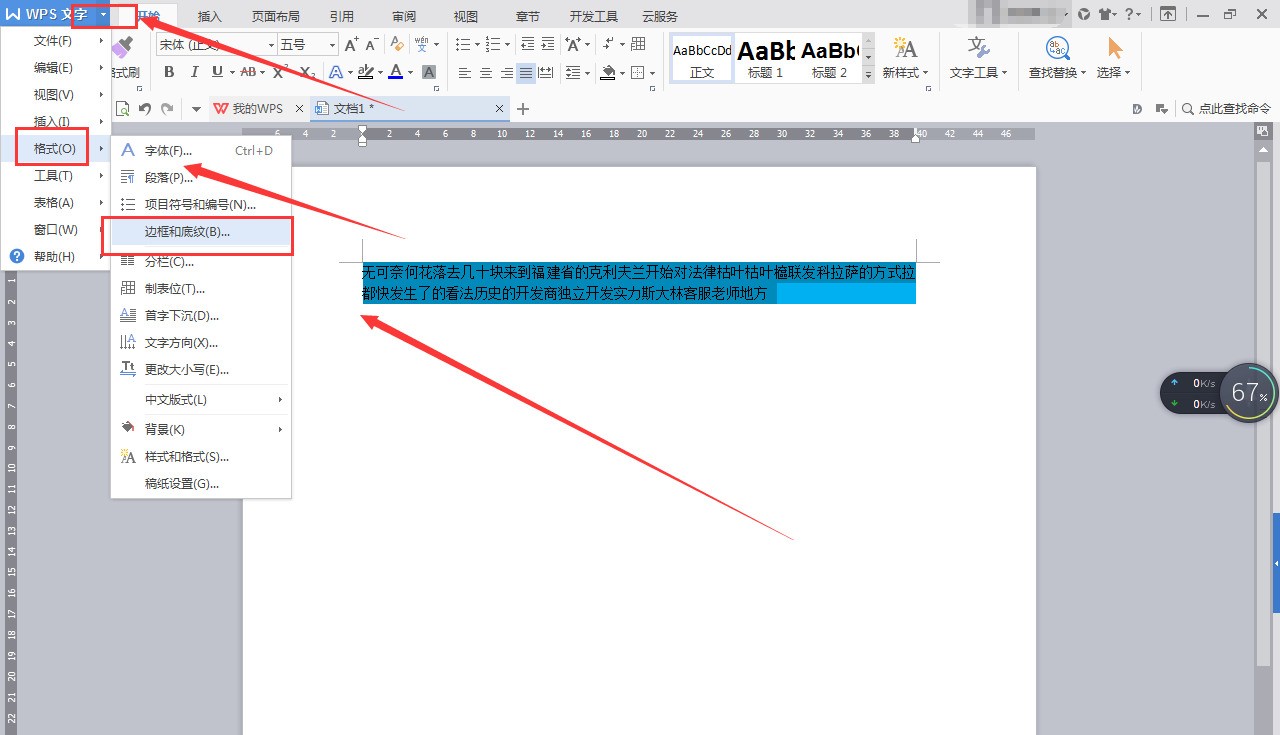Apply subscript formatting
Viewport: 1280px width, 735px height.
pos(307,72)
